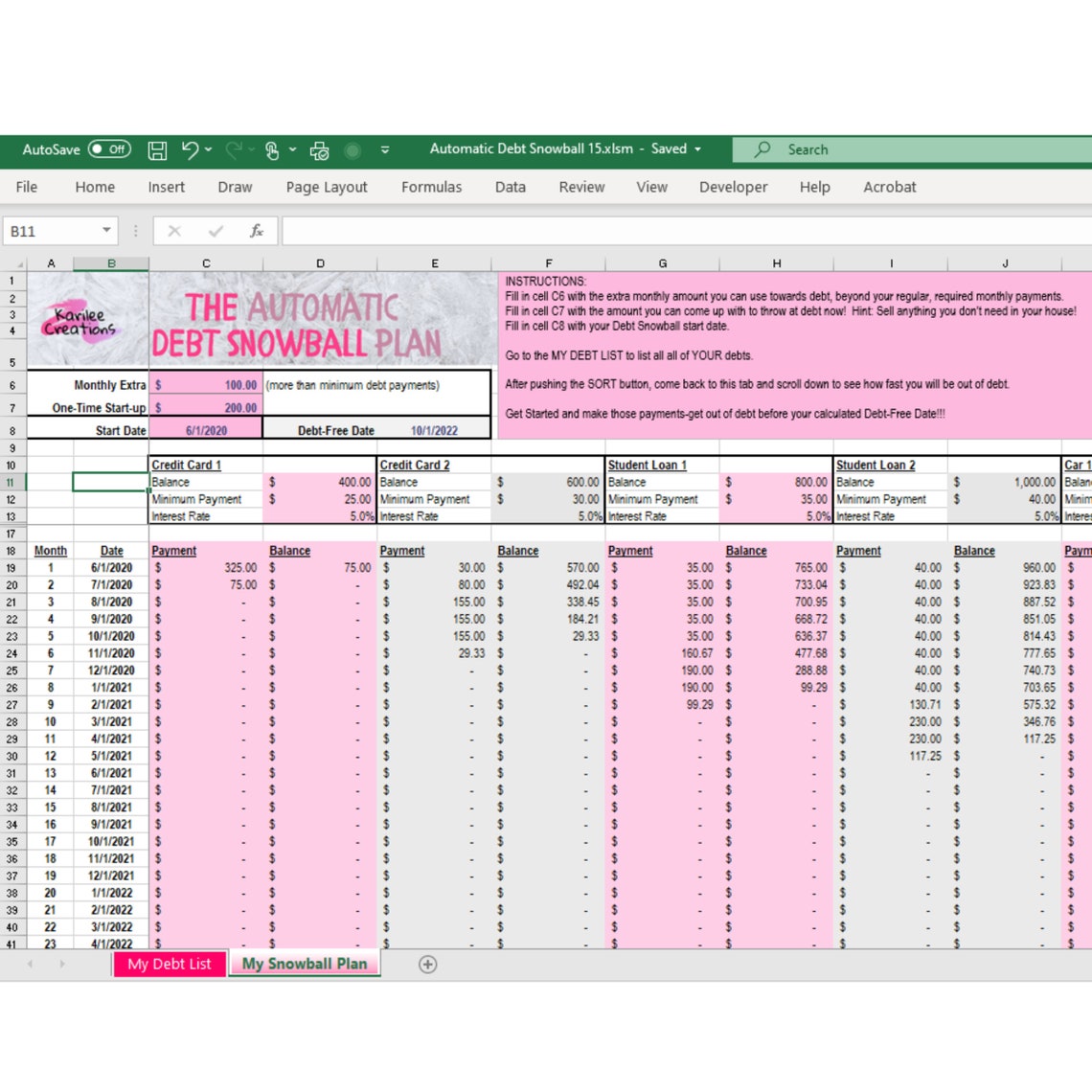Viewport: 1092px width, 1092px height.
Task: Select the My Snowball Plan sheet tab
Action: 305,964
